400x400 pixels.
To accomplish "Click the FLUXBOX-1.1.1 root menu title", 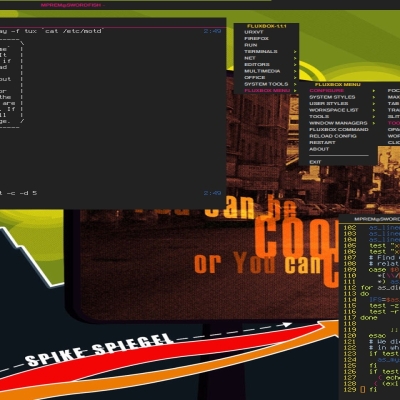I will coord(266,26).
